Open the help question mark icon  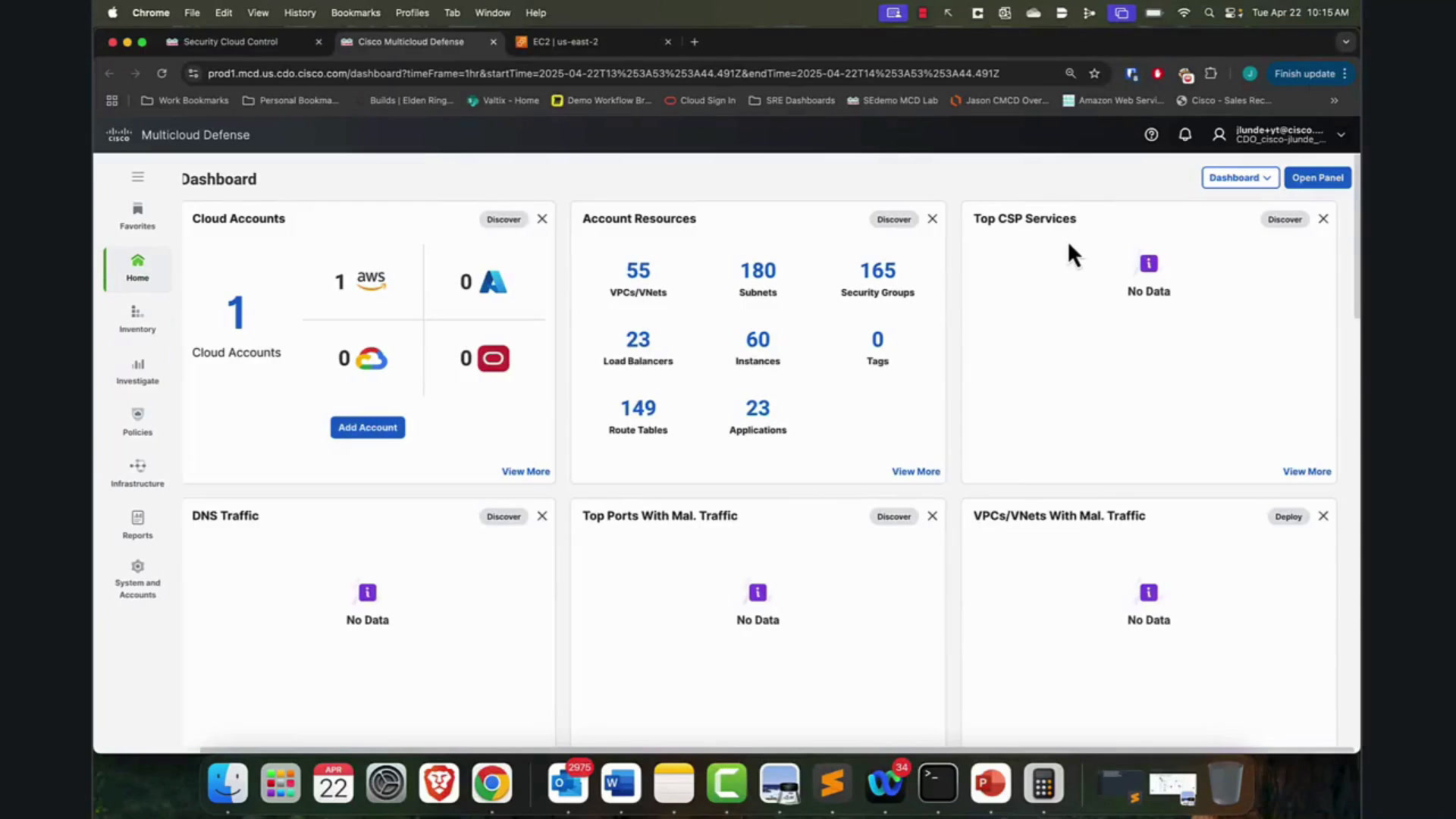pos(1151,134)
